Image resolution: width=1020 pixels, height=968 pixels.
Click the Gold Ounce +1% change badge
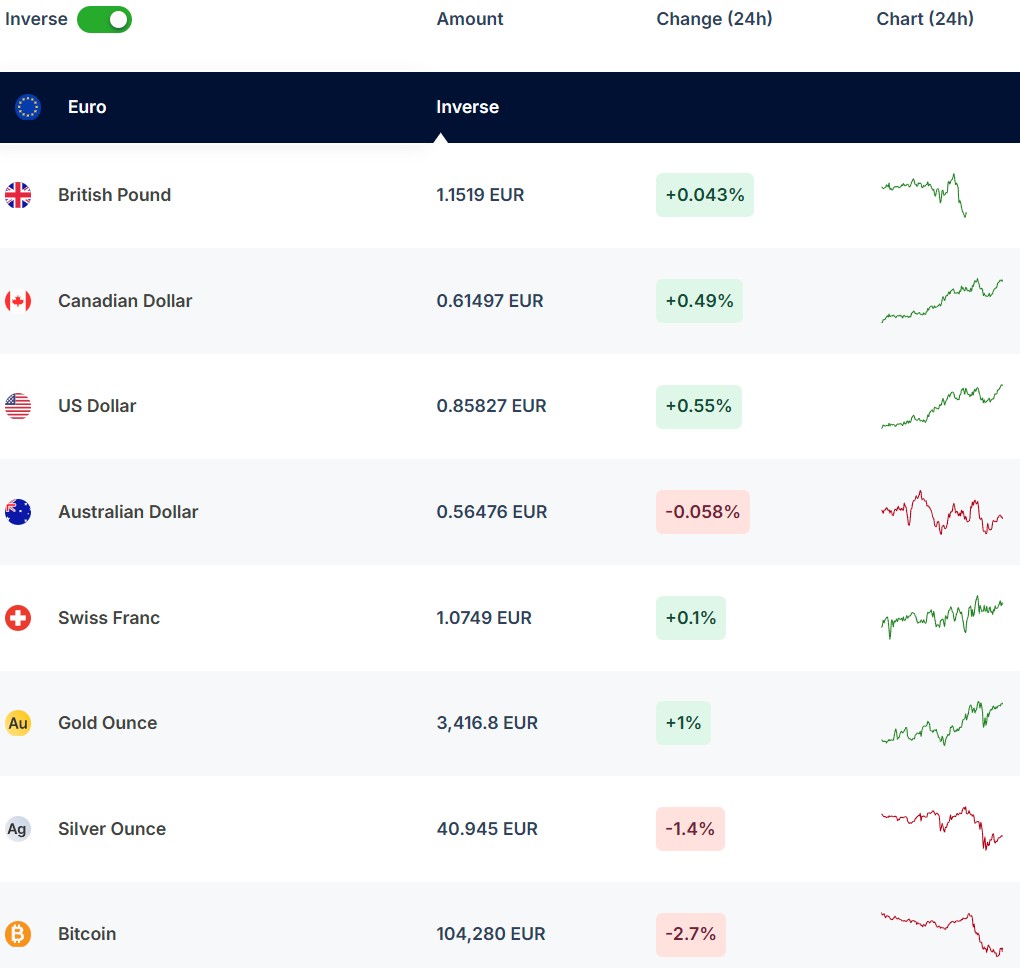click(x=683, y=723)
